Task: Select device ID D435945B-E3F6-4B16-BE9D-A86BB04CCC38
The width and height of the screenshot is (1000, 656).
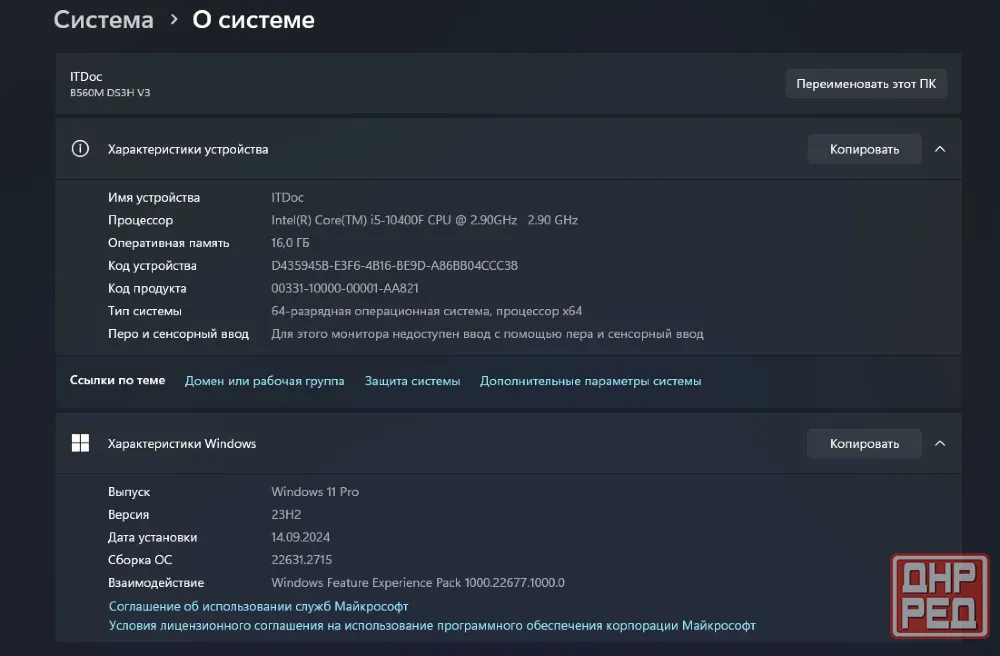Action: pos(394,265)
